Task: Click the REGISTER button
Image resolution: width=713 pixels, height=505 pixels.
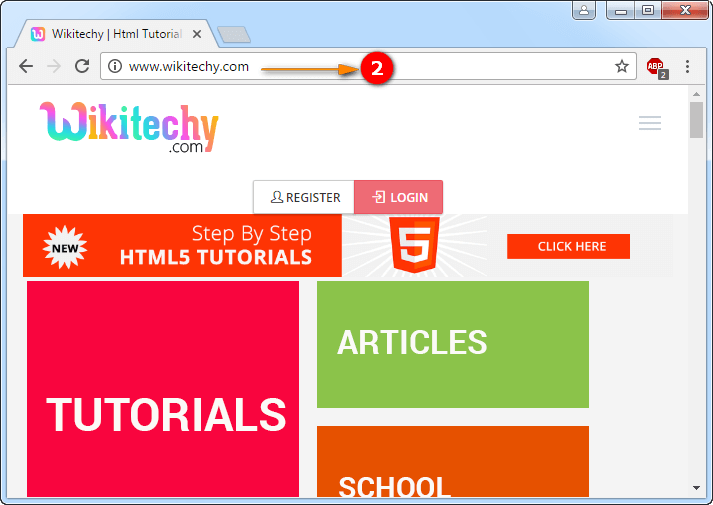Action: pos(304,197)
